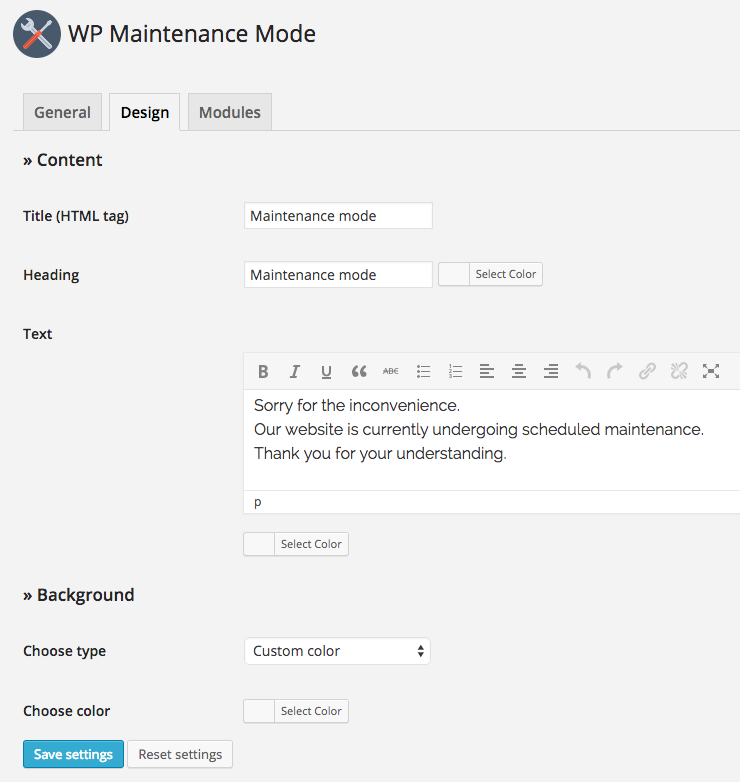Open the Design tab

click(x=145, y=112)
